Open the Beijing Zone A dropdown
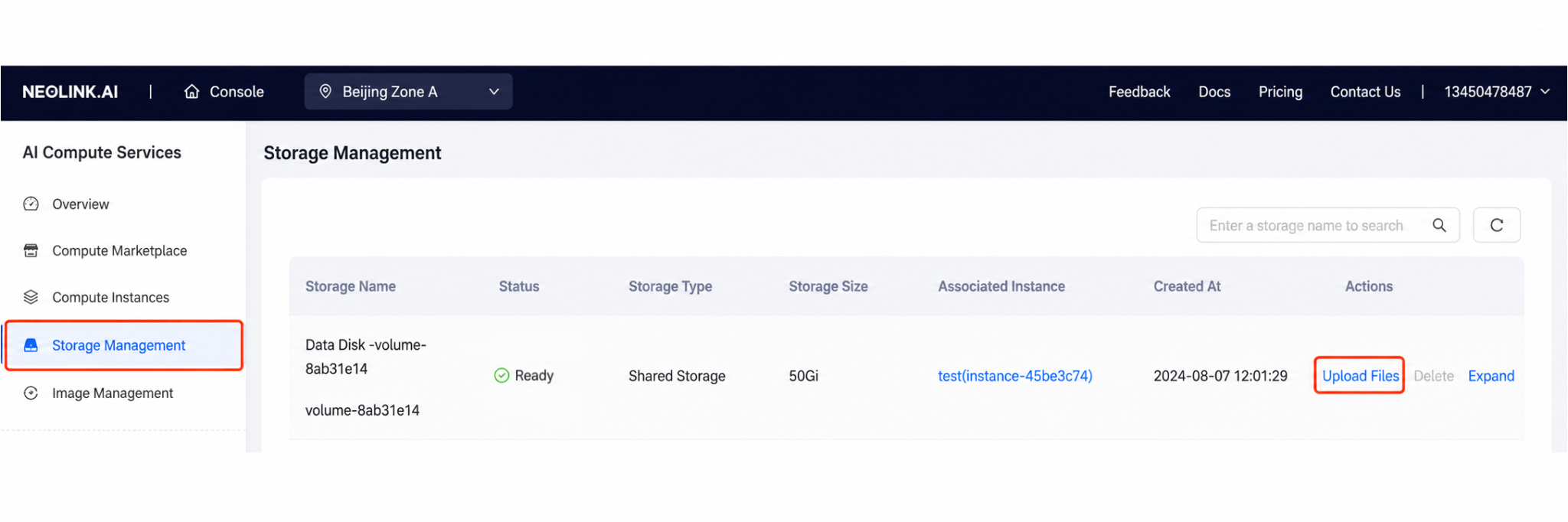The height and width of the screenshot is (522, 1568). click(x=408, y=92)
